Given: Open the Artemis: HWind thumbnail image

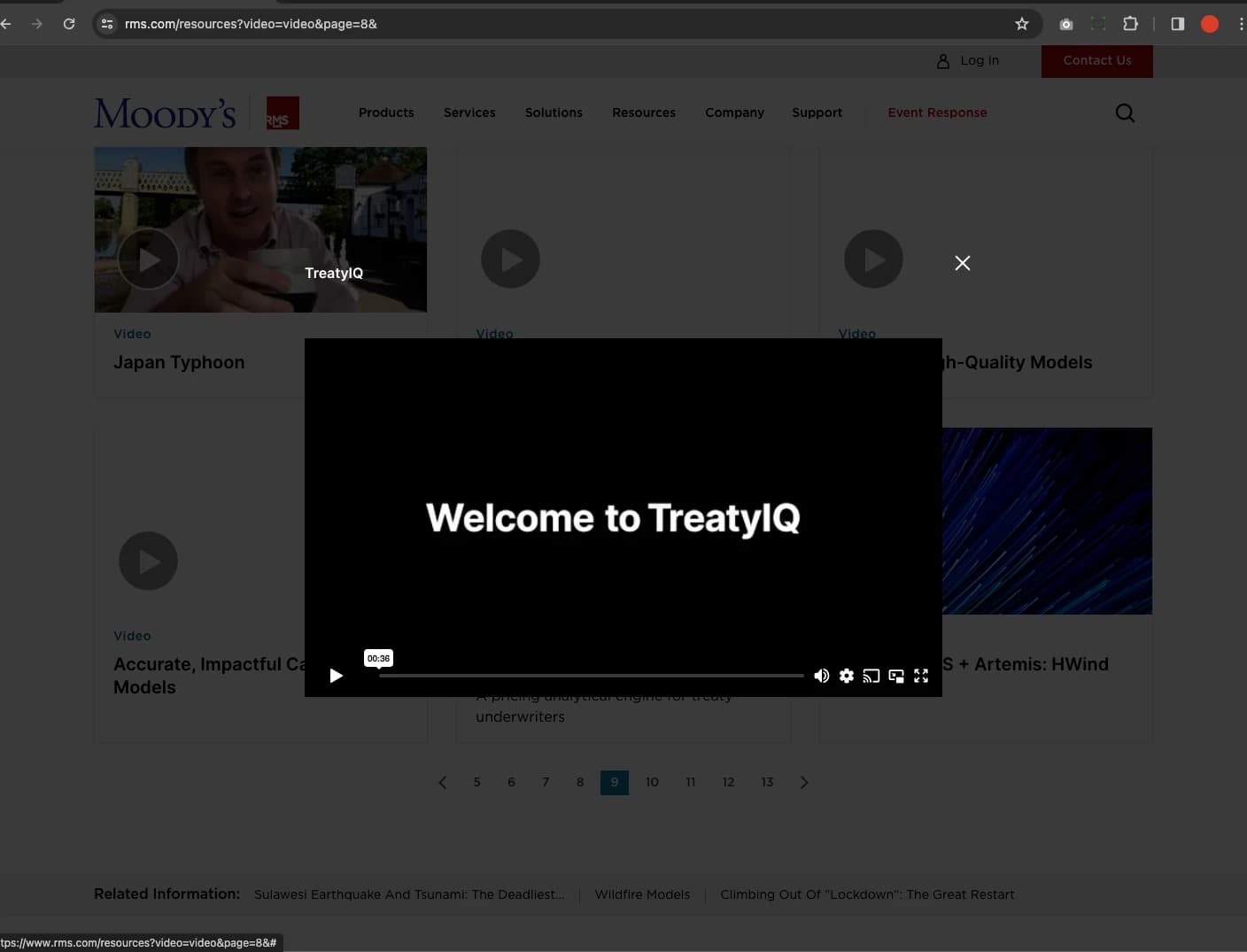Looking at the screenshot, I should click(1047, 521).
